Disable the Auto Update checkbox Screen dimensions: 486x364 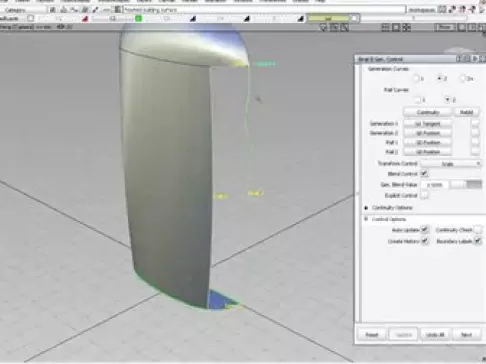424,230
